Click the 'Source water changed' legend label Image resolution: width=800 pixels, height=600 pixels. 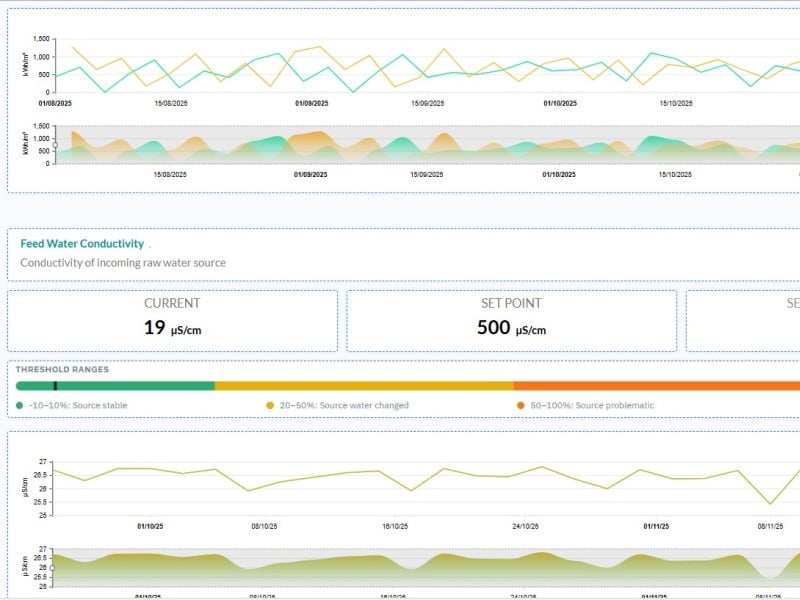tap(343, 405)
